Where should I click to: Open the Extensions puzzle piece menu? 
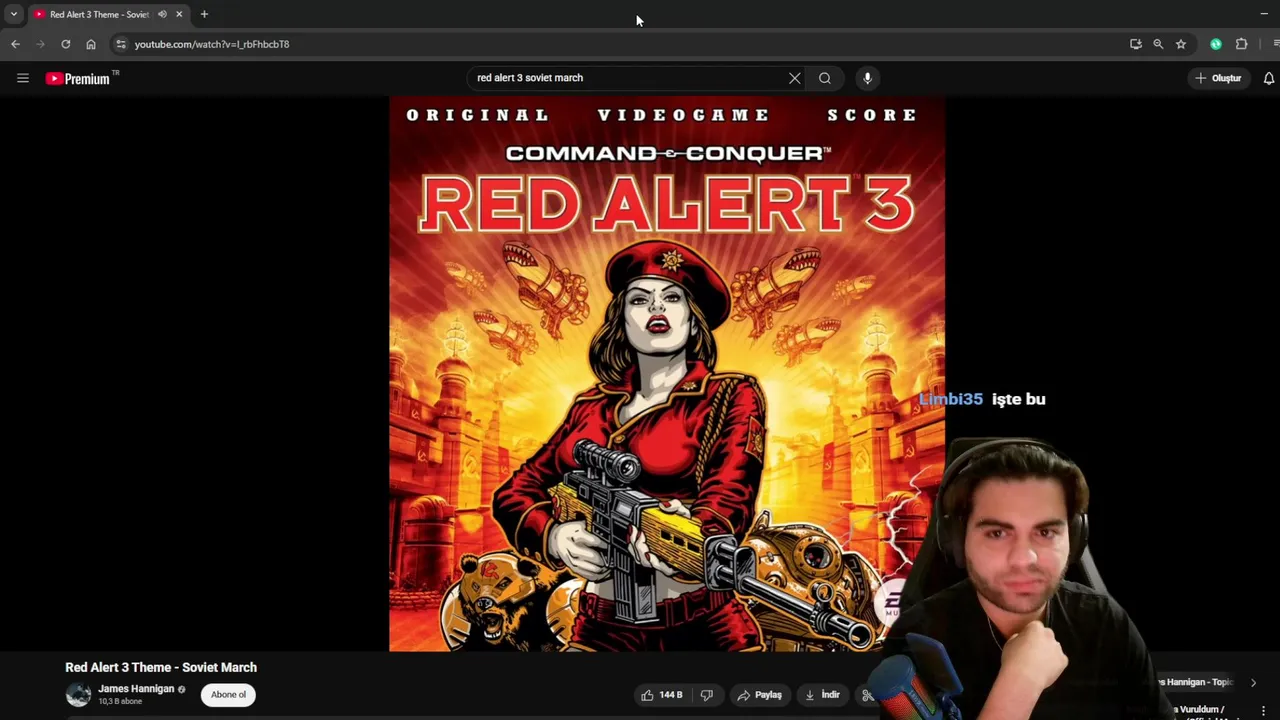coord(1242,44)
